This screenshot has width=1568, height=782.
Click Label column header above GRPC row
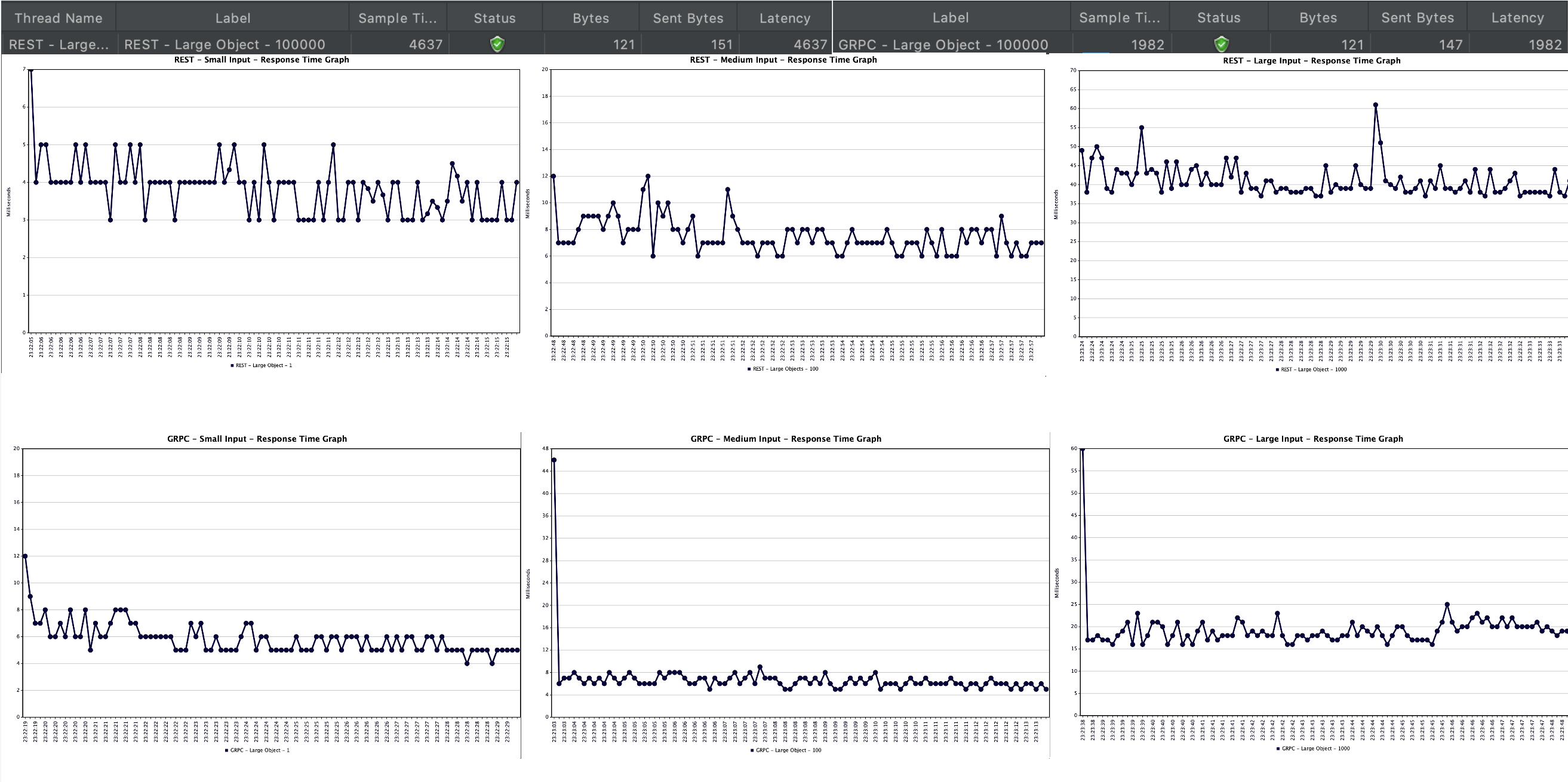click(950, 18)
